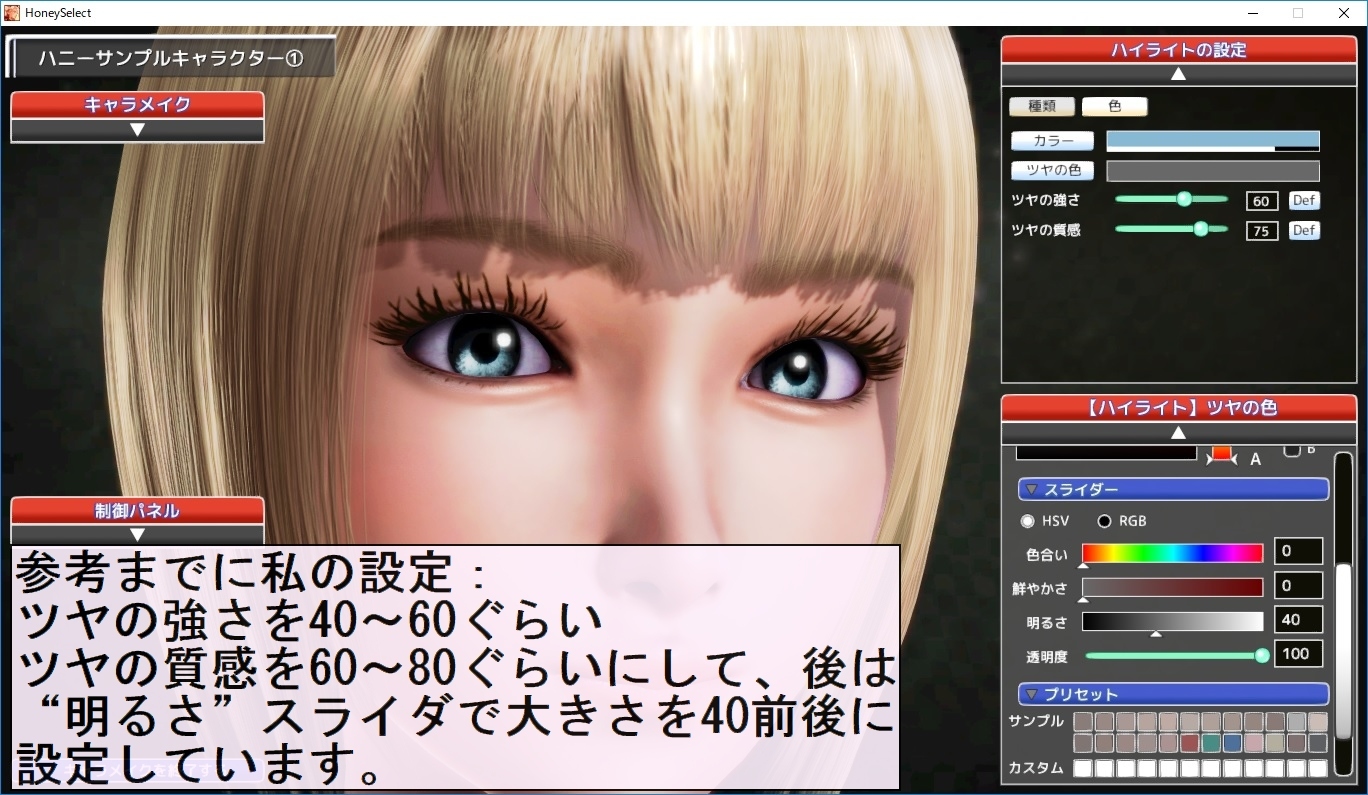Screen dimensions: 1368x795
Task: Click the black color preview bar
Action: [1106, 452]
